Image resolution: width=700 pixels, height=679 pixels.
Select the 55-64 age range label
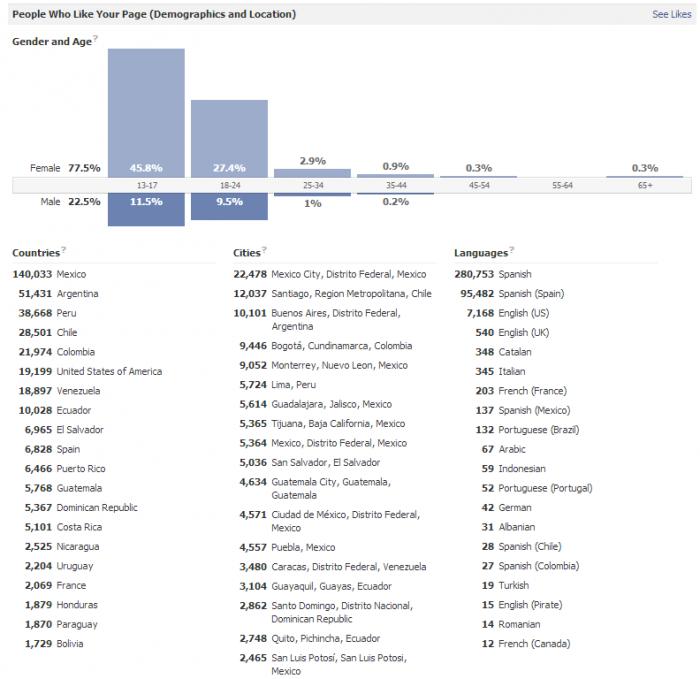[x=562, y=185]
